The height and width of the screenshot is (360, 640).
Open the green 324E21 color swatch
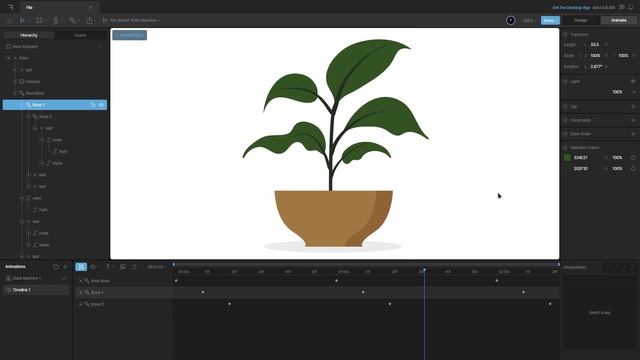567,158
